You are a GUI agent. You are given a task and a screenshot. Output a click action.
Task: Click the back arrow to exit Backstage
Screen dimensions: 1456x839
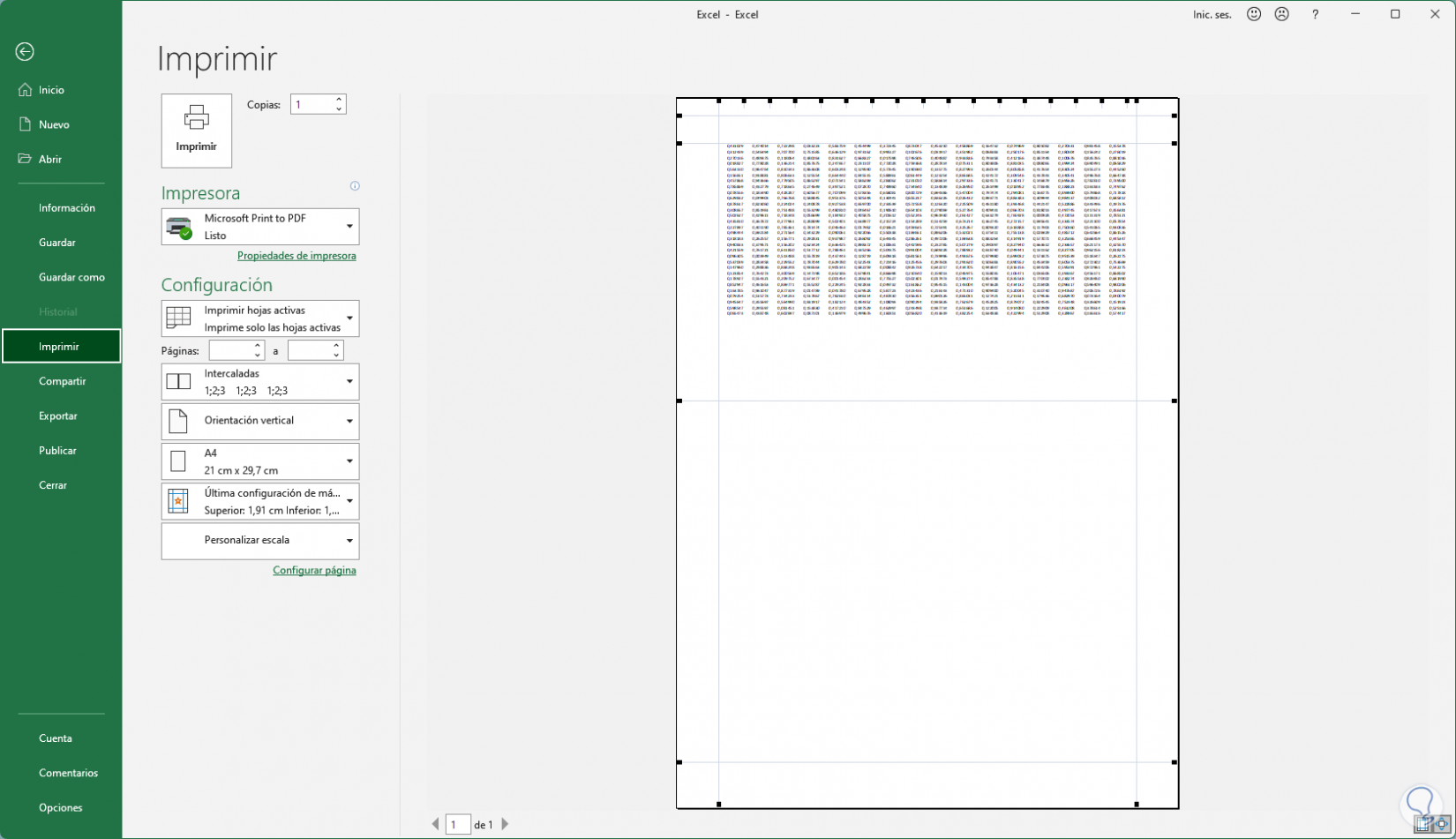tap(25, 52)
